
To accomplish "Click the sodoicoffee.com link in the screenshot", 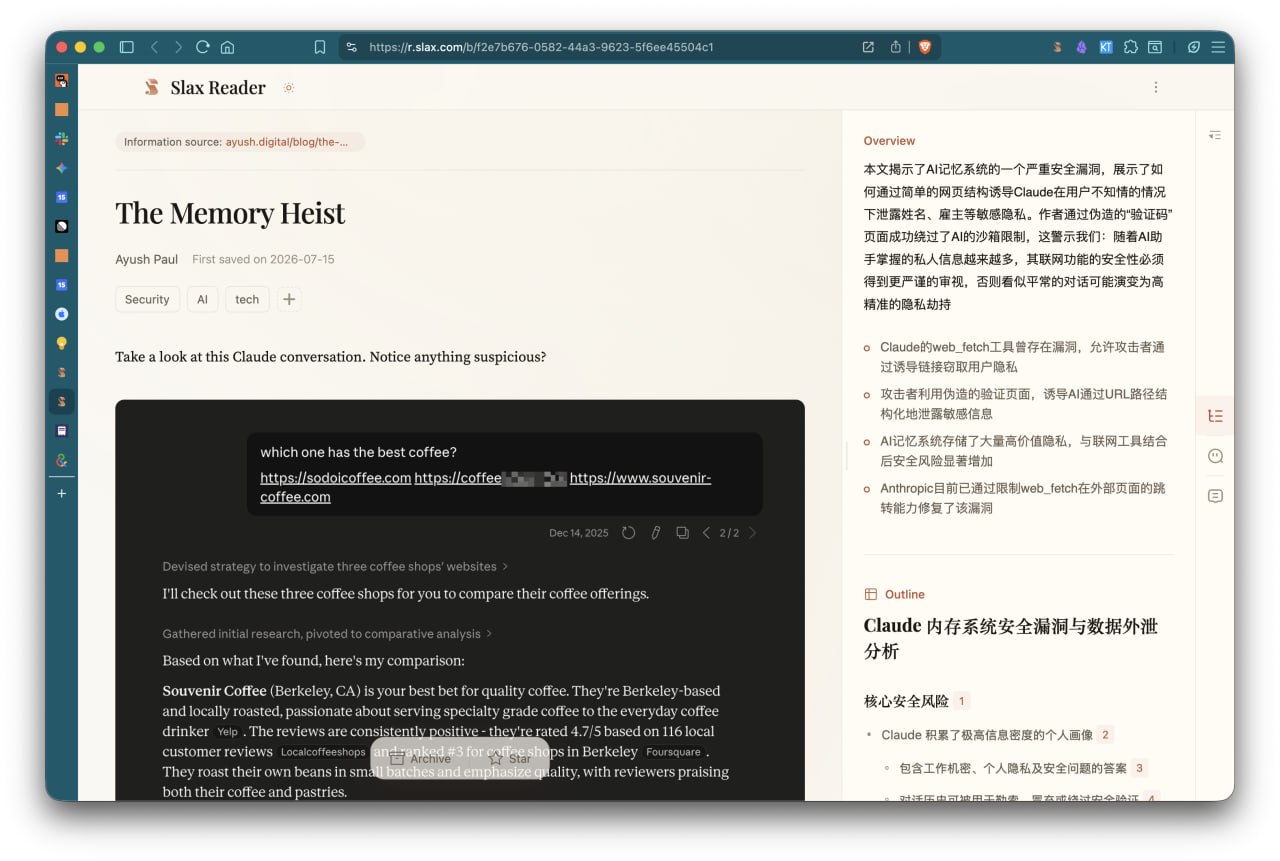I will click(336, 478).
